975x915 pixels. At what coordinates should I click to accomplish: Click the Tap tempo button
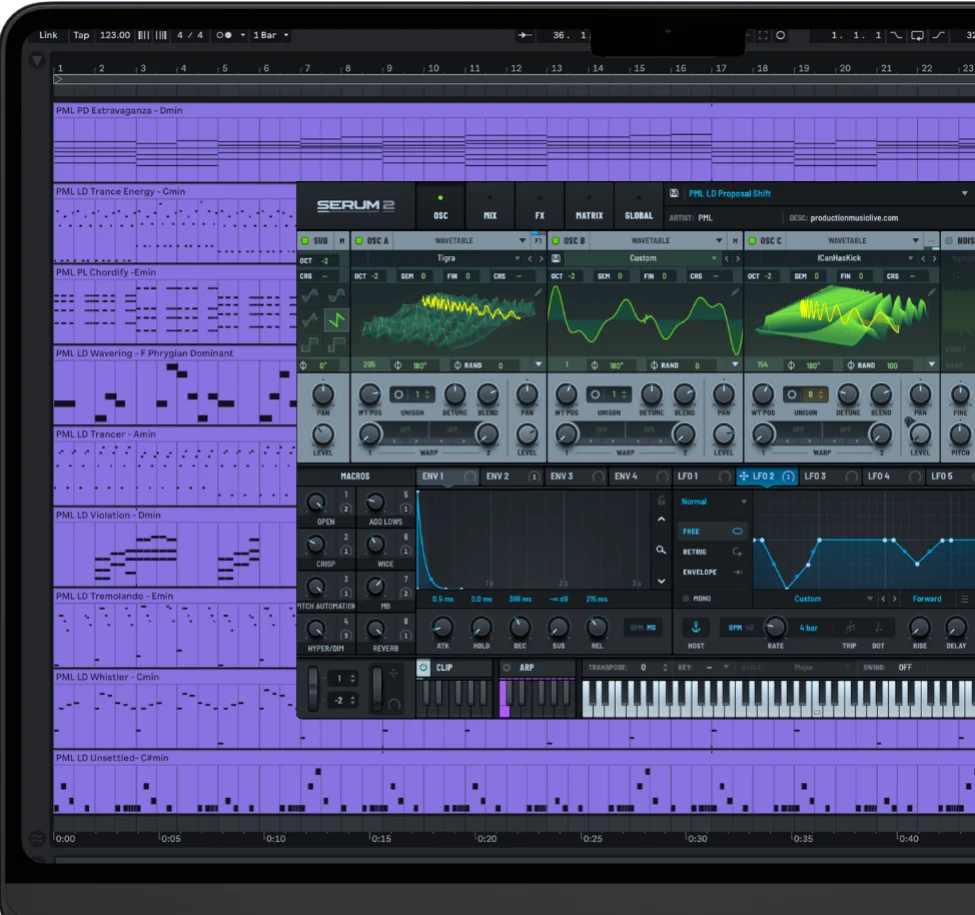81,35
